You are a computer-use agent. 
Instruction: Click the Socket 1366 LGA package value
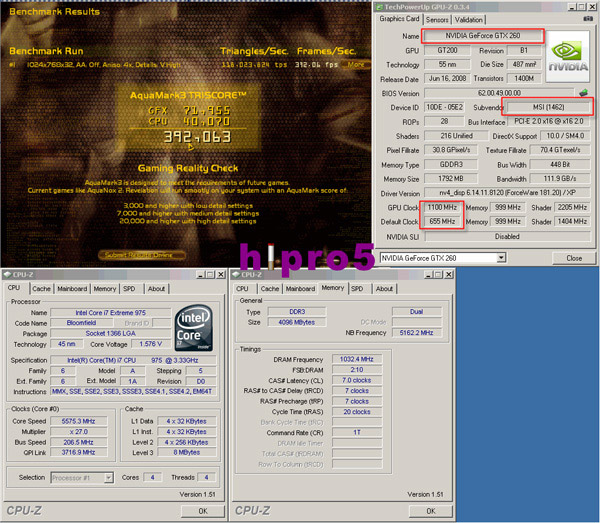tap(111, 333)
